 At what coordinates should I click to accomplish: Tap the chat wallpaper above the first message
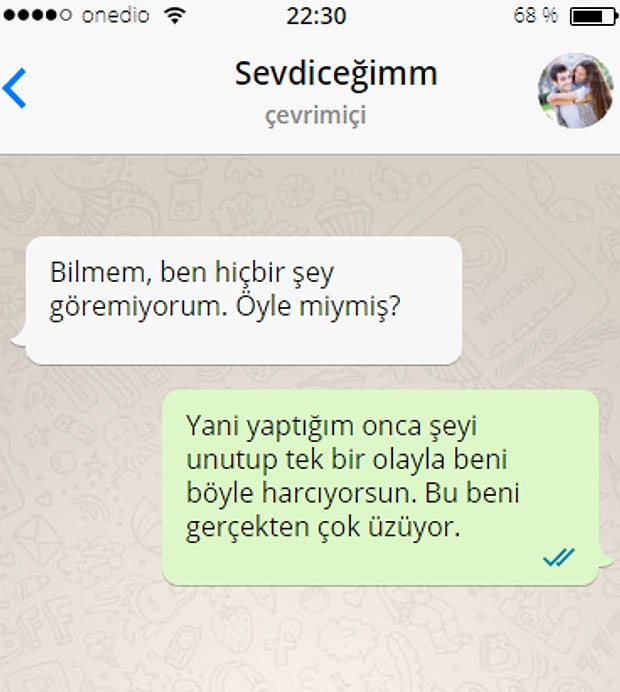[x=310, y=196]
